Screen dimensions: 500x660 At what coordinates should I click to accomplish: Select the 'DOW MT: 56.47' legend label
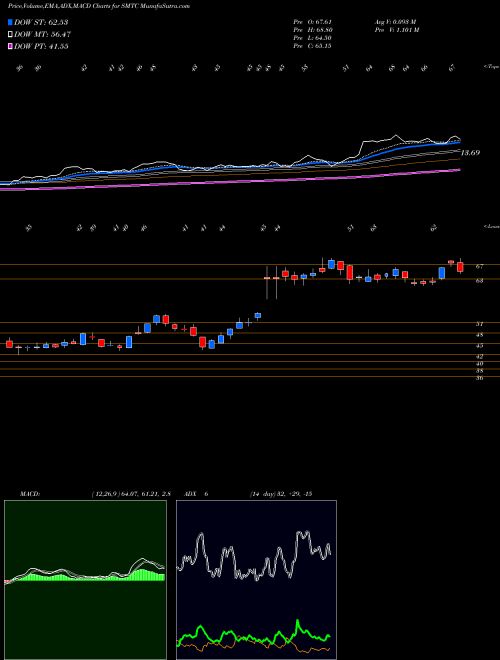click(42, 35)
